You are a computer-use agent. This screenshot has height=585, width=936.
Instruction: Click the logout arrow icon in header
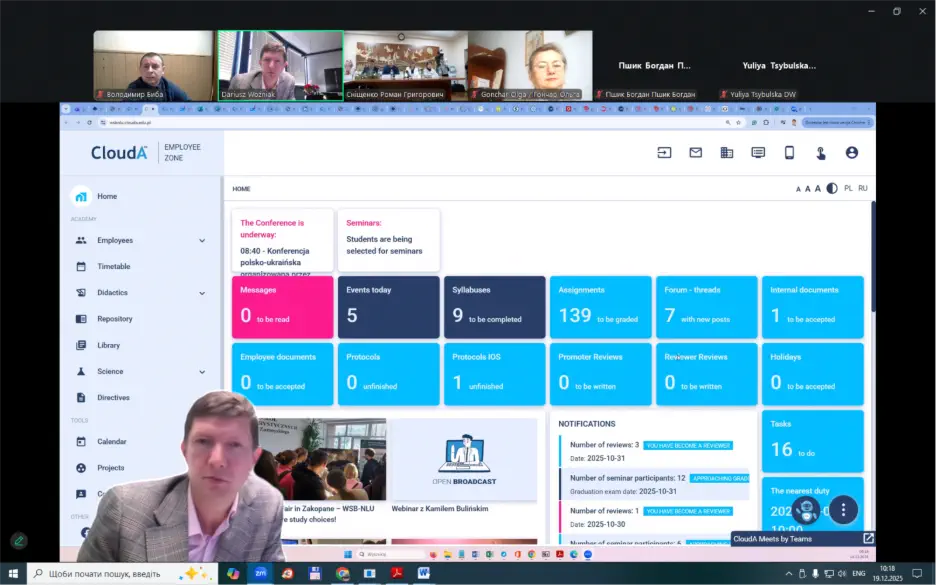tap(664, 153)
